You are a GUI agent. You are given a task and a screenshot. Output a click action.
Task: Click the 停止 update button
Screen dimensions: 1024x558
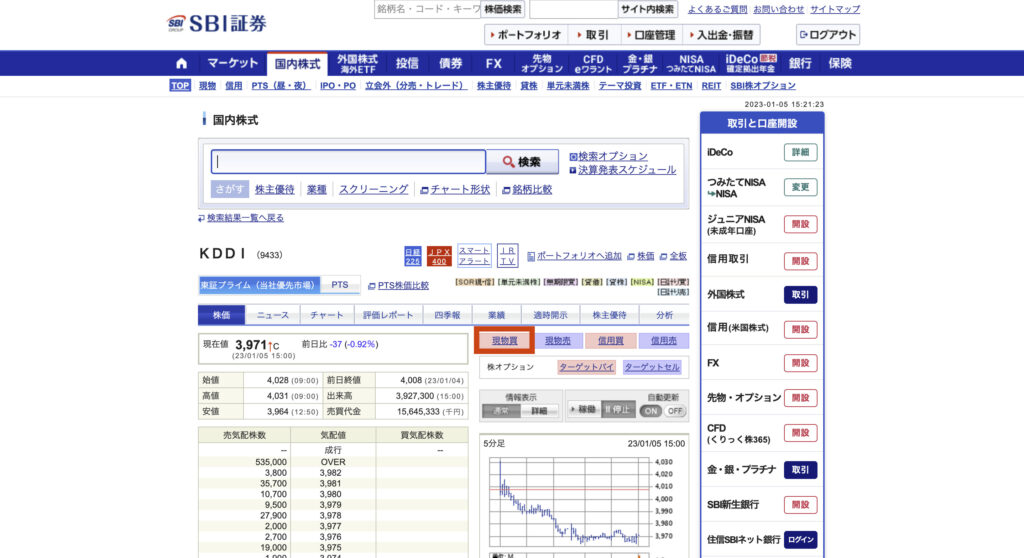pyautogui.click(x=618, y=410)
